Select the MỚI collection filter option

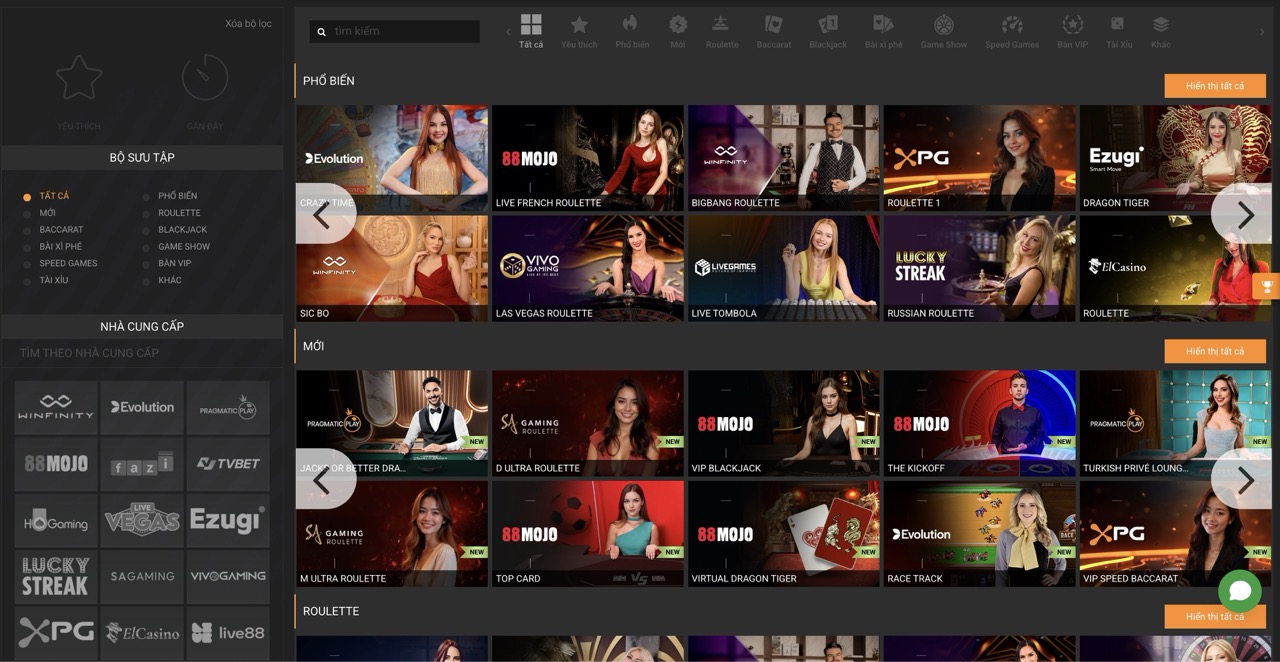tap(48, 213)
